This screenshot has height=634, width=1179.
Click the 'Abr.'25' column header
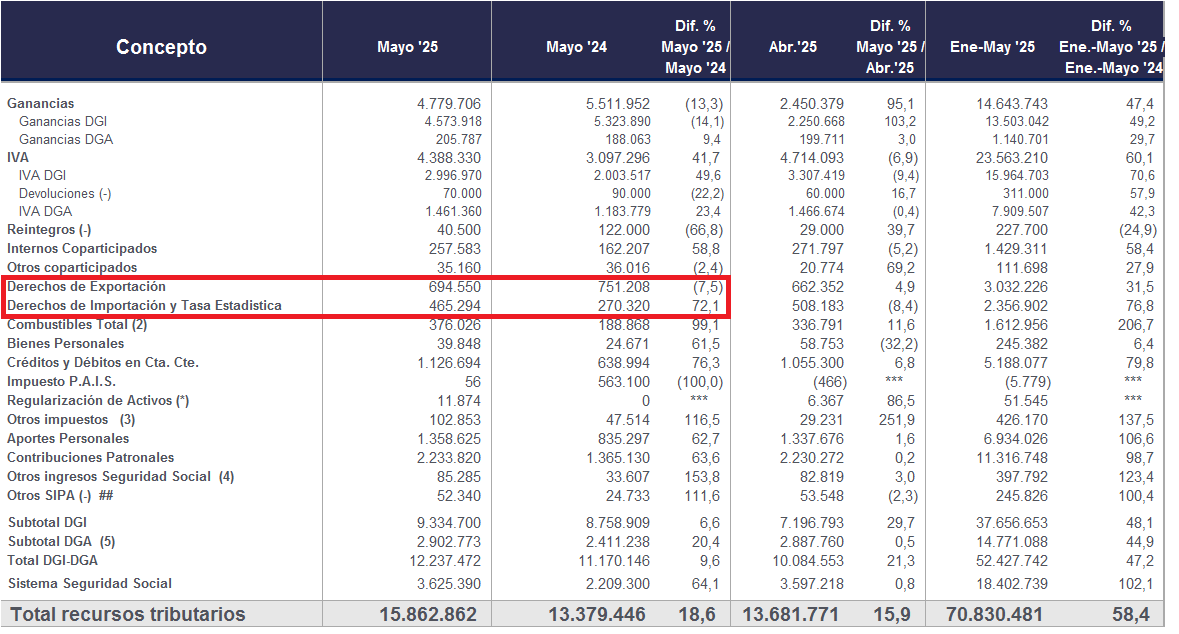point(793,47)
